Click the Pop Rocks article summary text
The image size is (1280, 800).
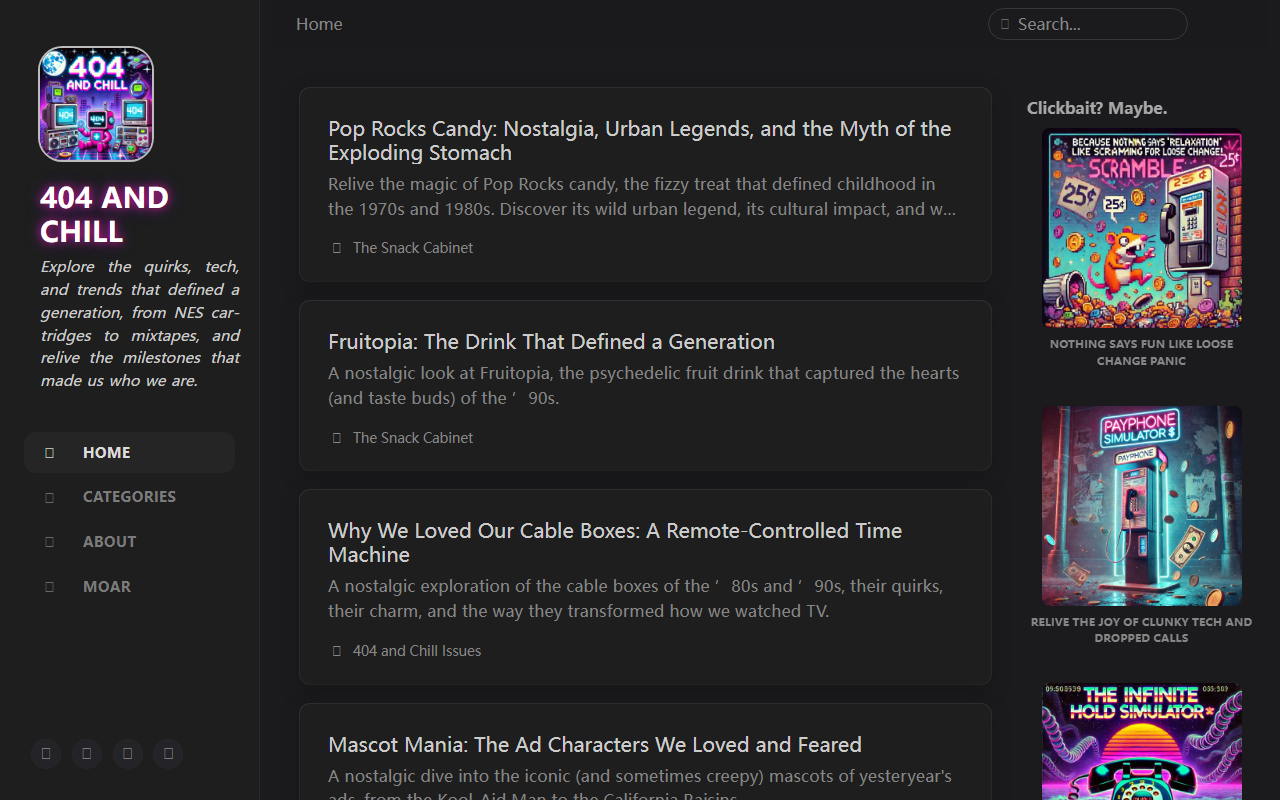pos(642,197)
